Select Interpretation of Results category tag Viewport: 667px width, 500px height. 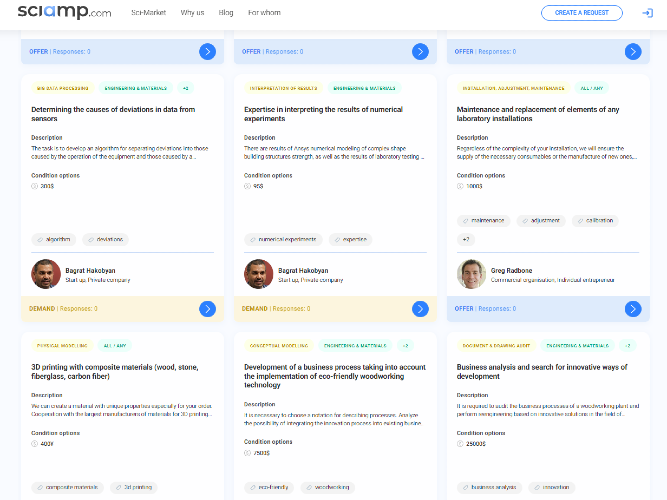click(x=283, y=88)
